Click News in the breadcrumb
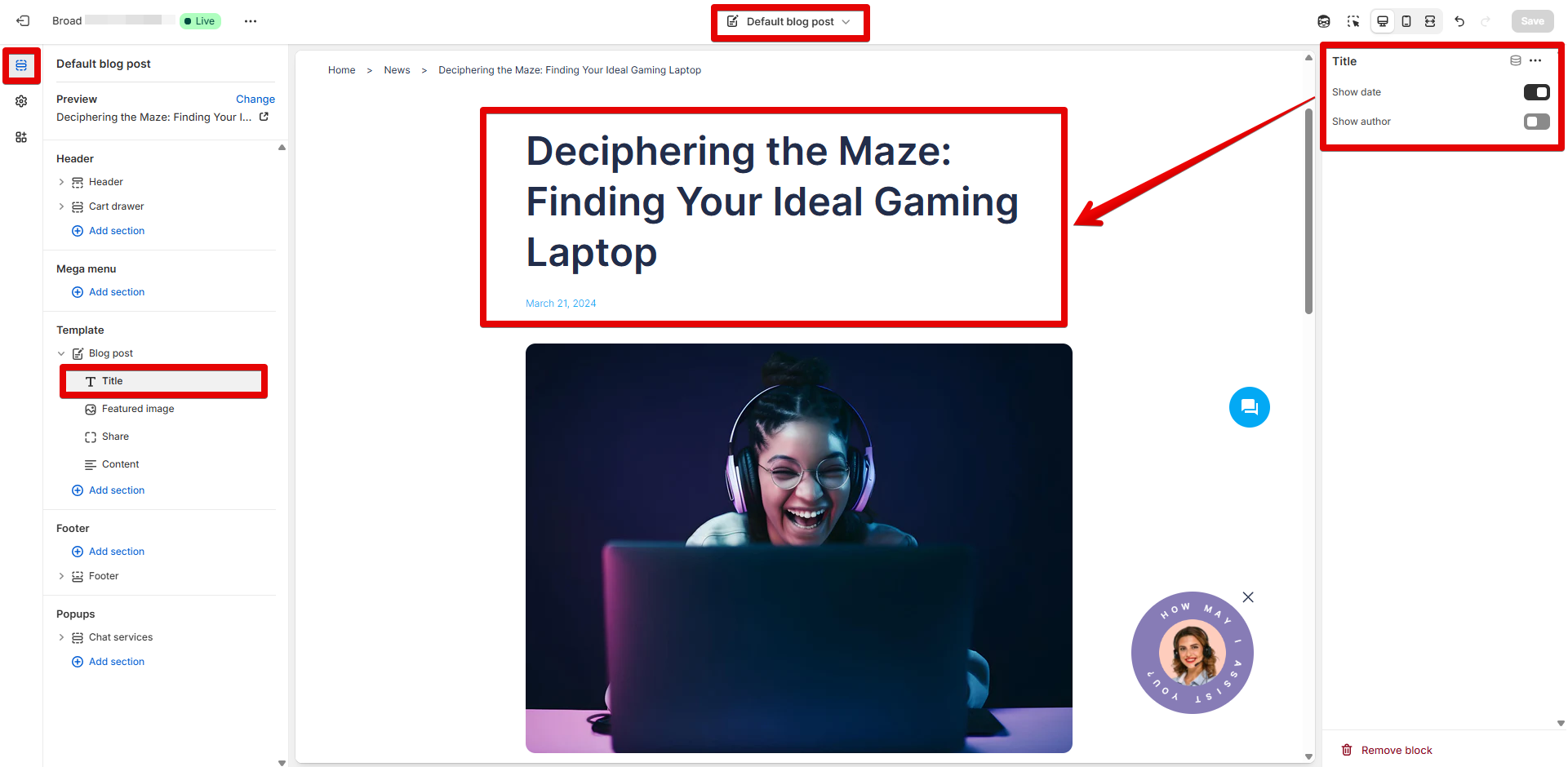Image resolution: width=1568 pixels, height=767 pixels. [x=397, y=70]
